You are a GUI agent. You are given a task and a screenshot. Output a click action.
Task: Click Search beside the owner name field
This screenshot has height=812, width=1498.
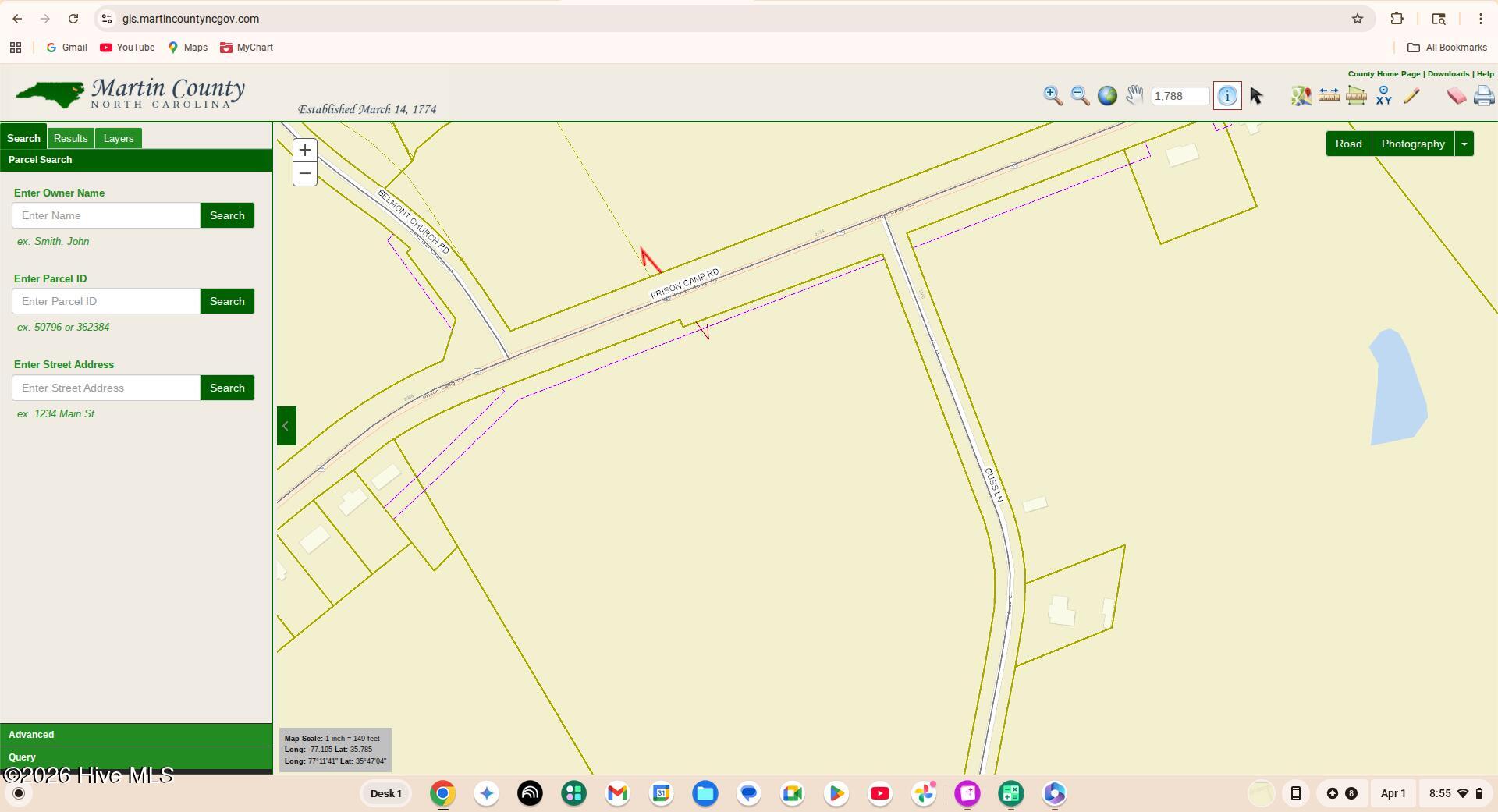click(227, 216)
